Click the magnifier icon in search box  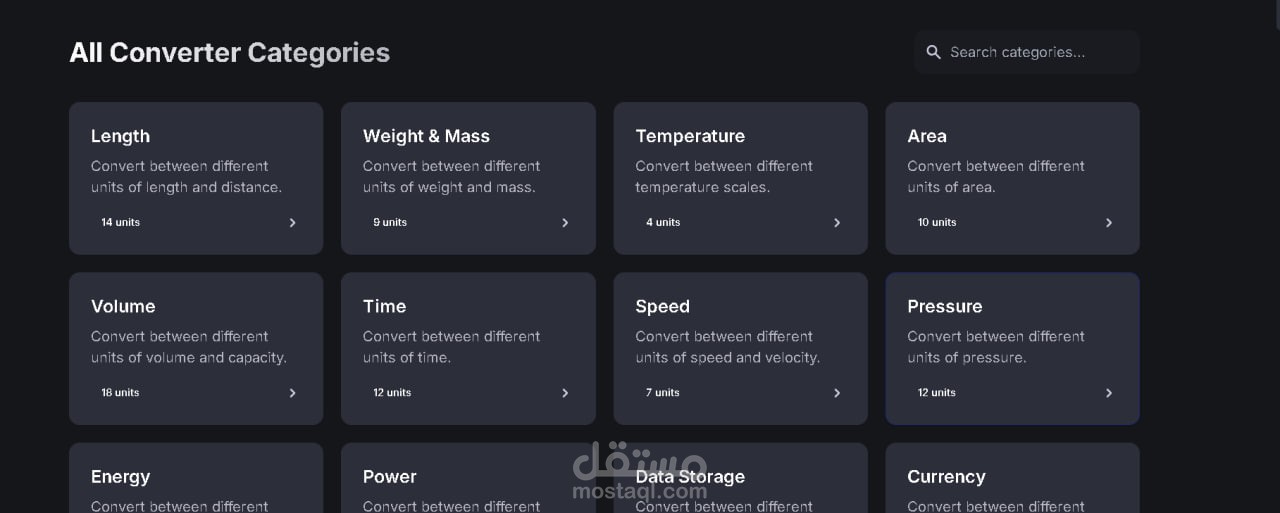tap(934, 52)
